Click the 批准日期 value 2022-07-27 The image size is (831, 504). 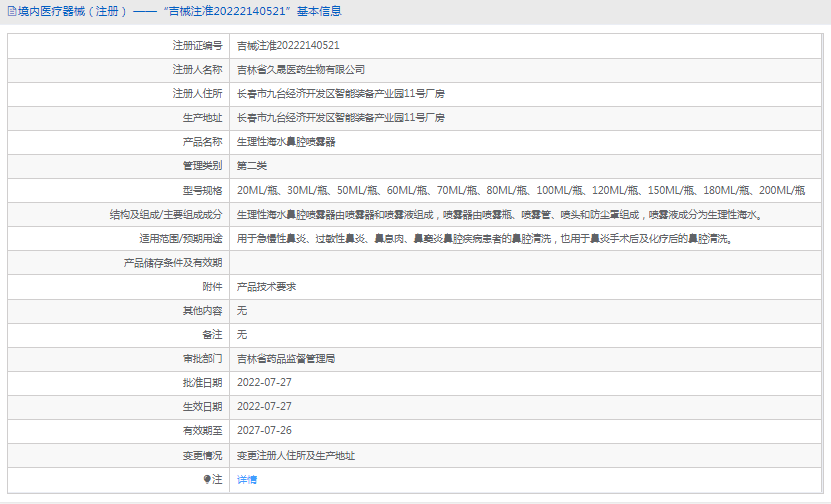[x=264, y=383]
